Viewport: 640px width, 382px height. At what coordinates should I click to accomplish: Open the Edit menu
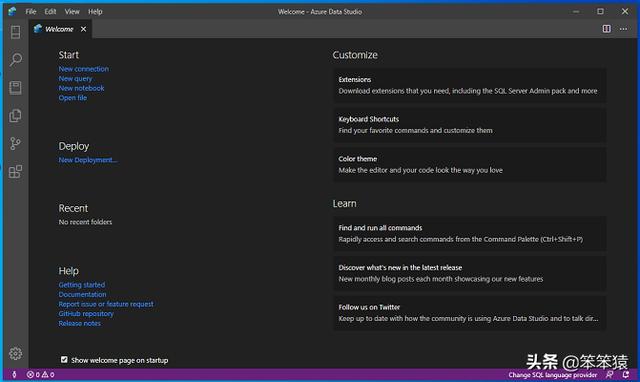[50, 11]
